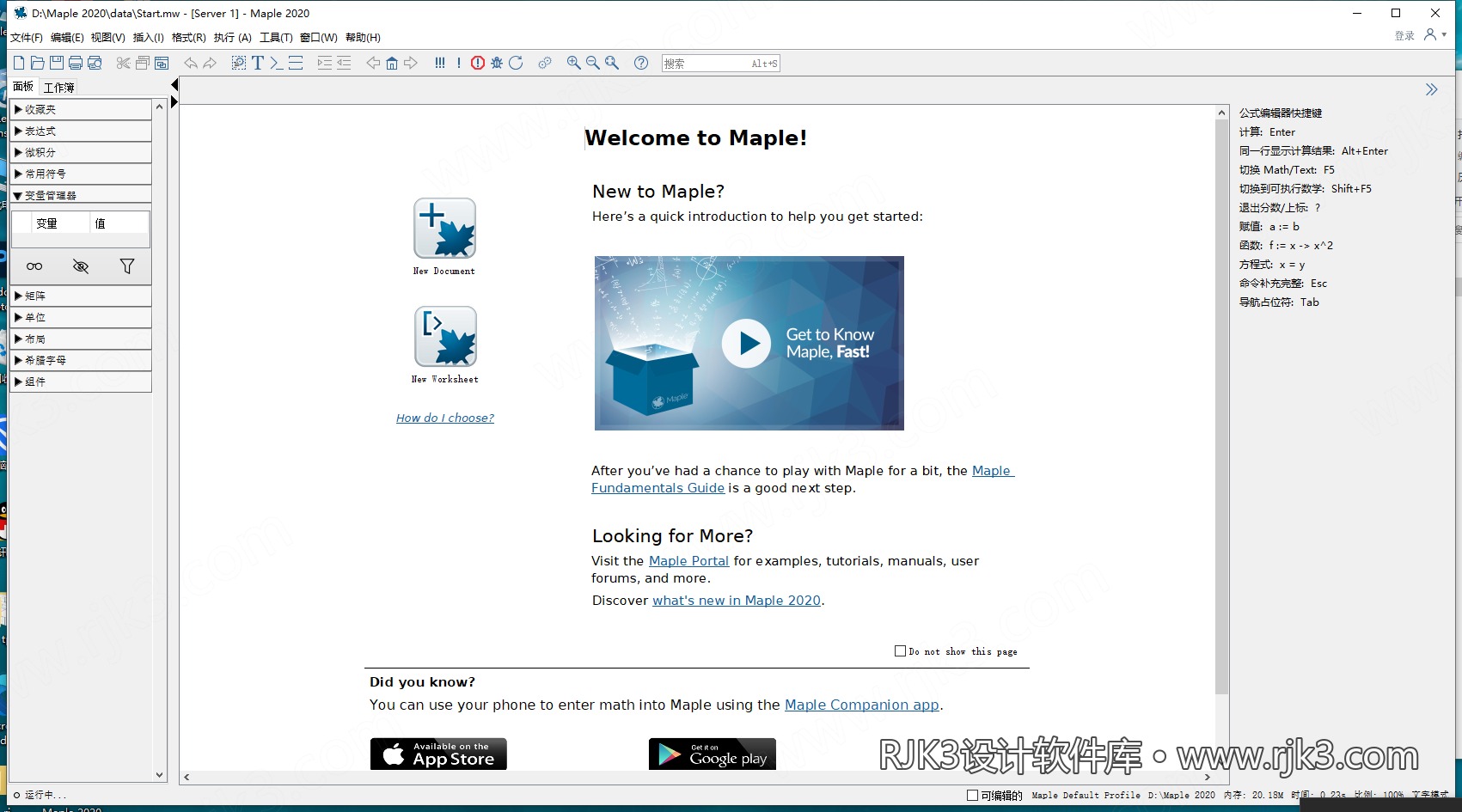Undo the last action
1462x812 pixels.
[191, 63]
